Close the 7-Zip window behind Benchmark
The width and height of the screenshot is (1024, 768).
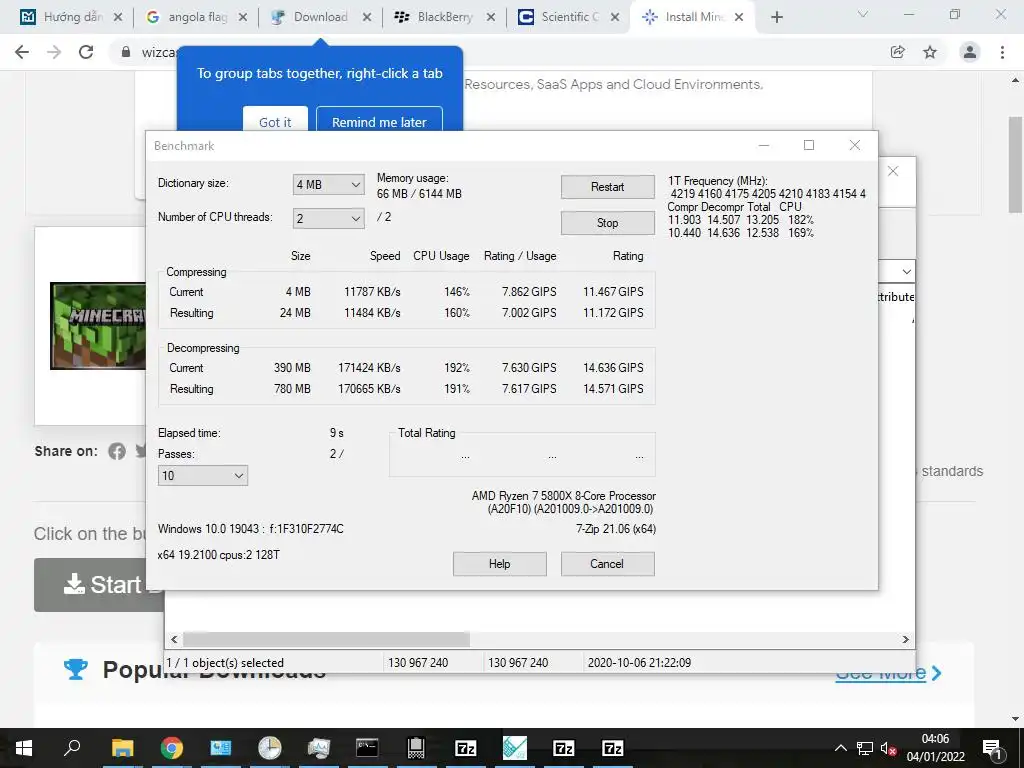click(893, 171)
